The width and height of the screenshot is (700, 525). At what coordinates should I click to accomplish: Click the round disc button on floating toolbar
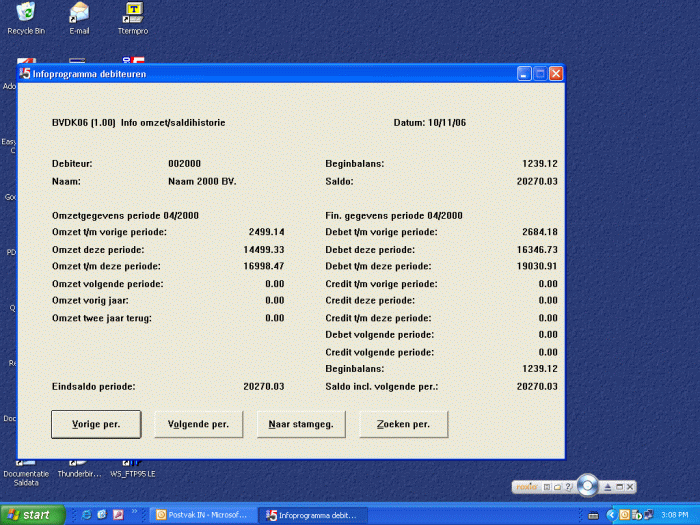tap(587, 486)
